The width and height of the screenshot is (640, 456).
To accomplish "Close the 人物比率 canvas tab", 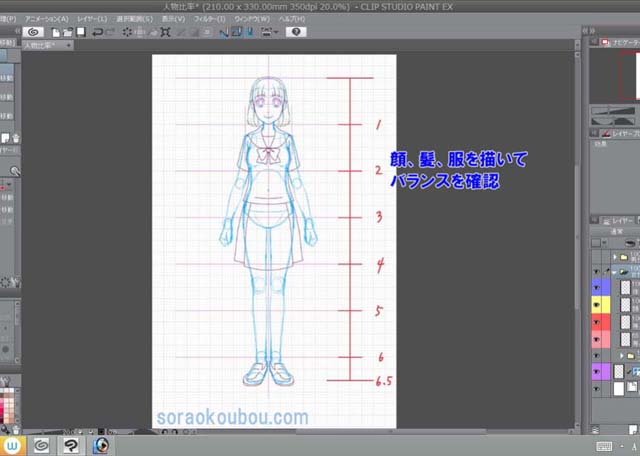I will coord(68,45).
